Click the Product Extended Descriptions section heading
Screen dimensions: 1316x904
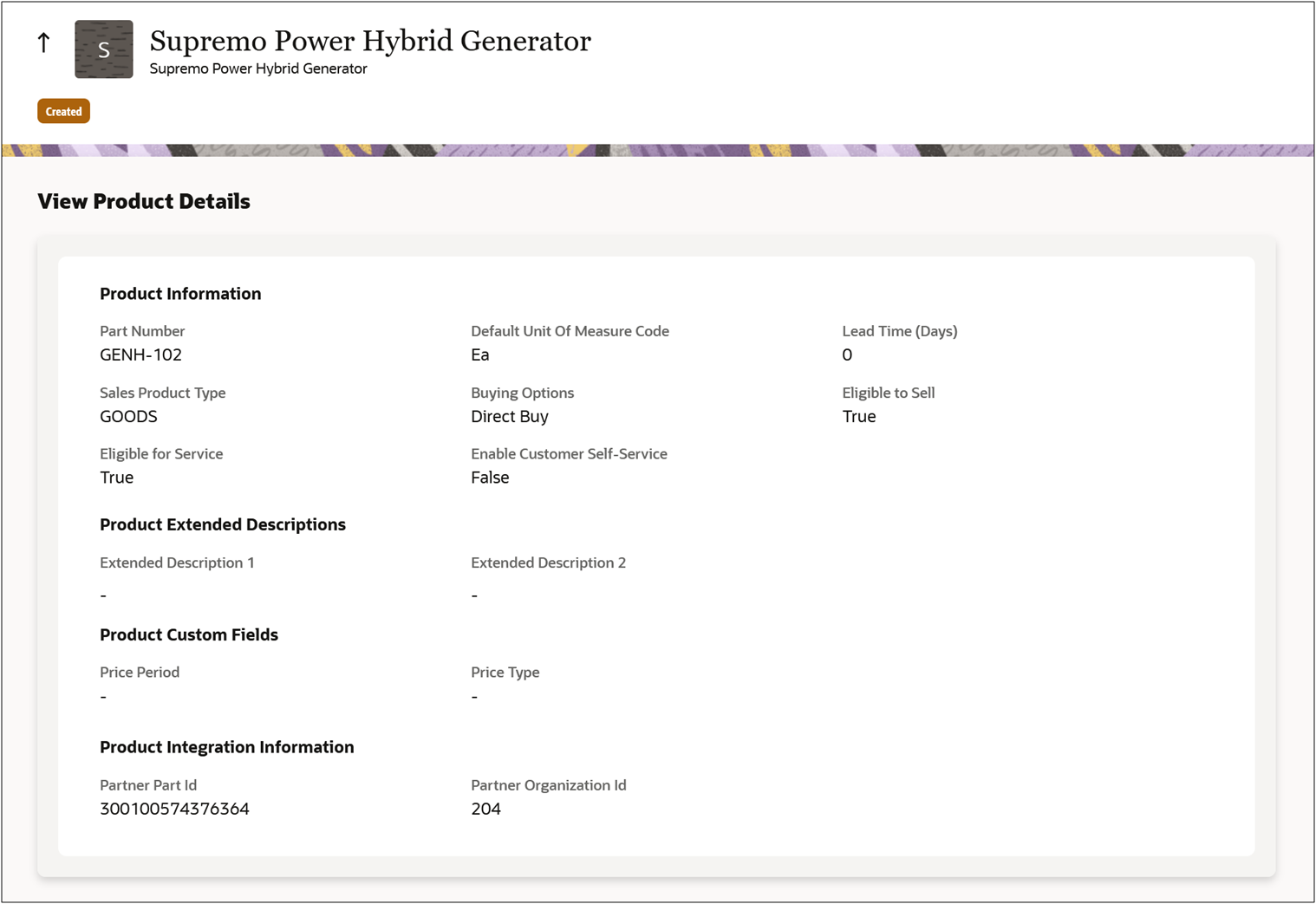pos(222,524)
